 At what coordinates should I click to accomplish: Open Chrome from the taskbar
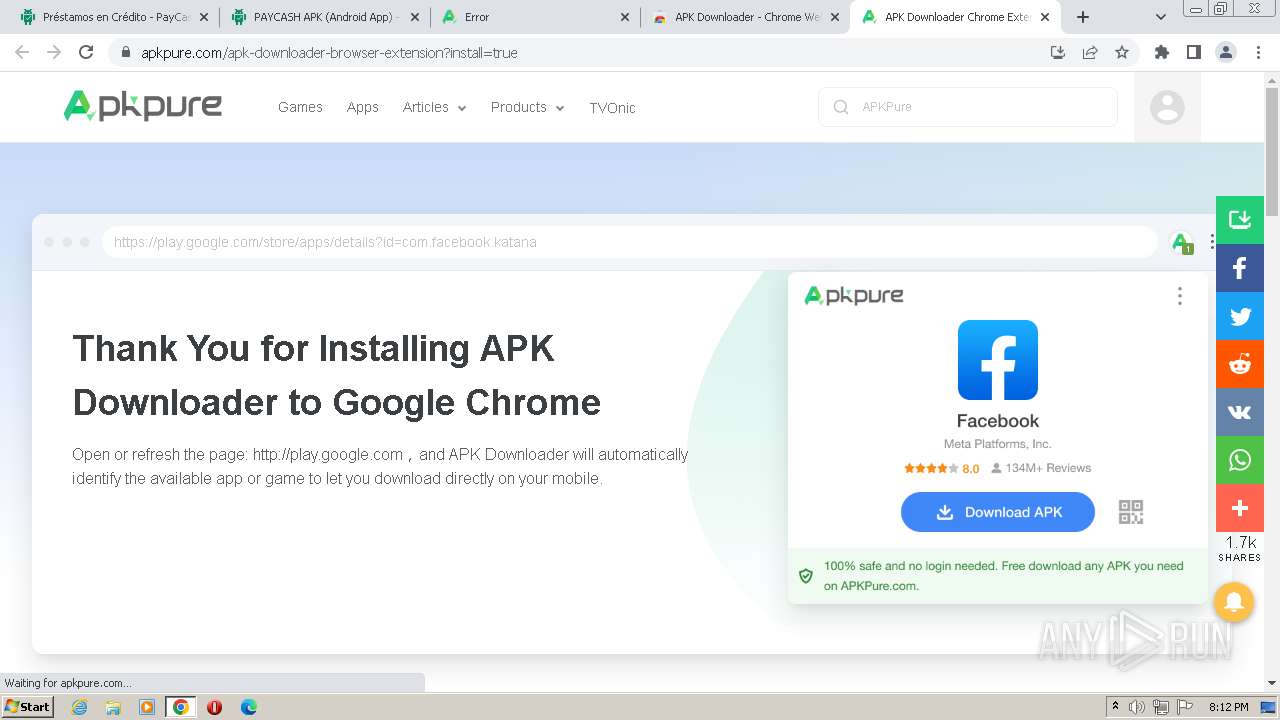180,707
